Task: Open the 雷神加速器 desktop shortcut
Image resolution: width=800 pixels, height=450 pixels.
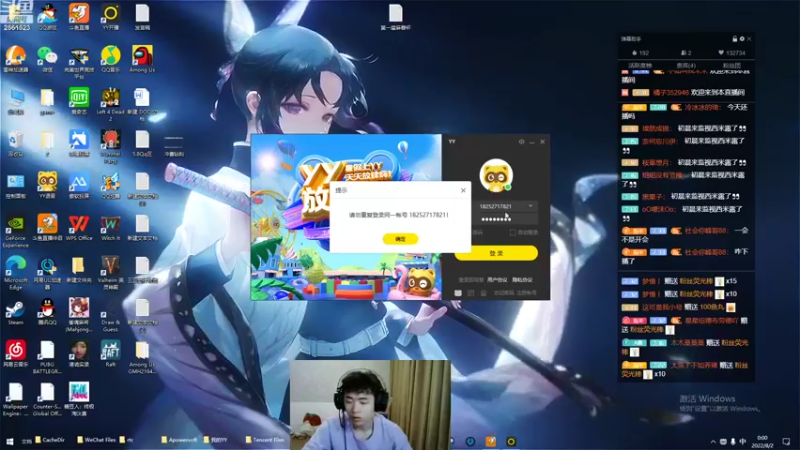Action: tap(15, 59)
